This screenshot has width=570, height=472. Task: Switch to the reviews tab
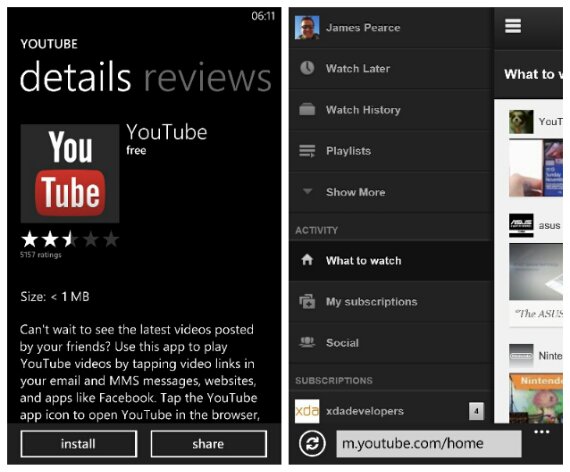(208, 77)
